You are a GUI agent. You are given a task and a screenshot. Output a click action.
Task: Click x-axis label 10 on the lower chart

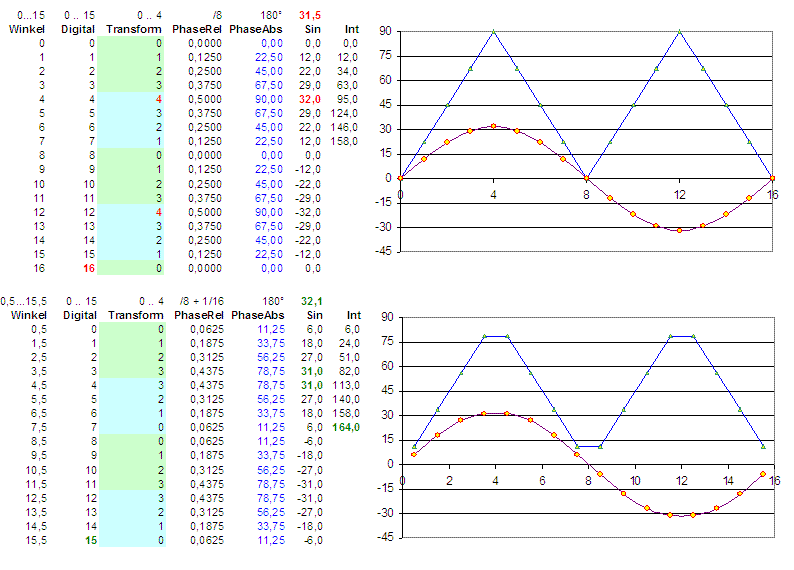tap(635, 480)
